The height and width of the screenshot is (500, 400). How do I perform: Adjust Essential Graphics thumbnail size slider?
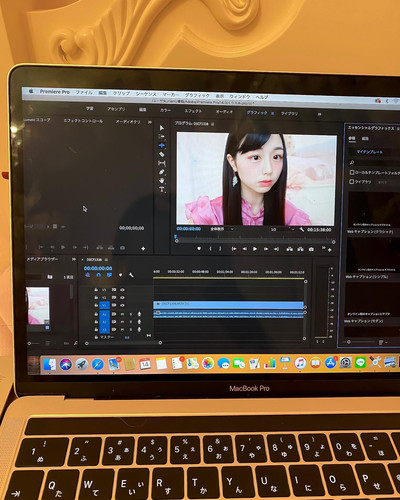tap(349, 342)
